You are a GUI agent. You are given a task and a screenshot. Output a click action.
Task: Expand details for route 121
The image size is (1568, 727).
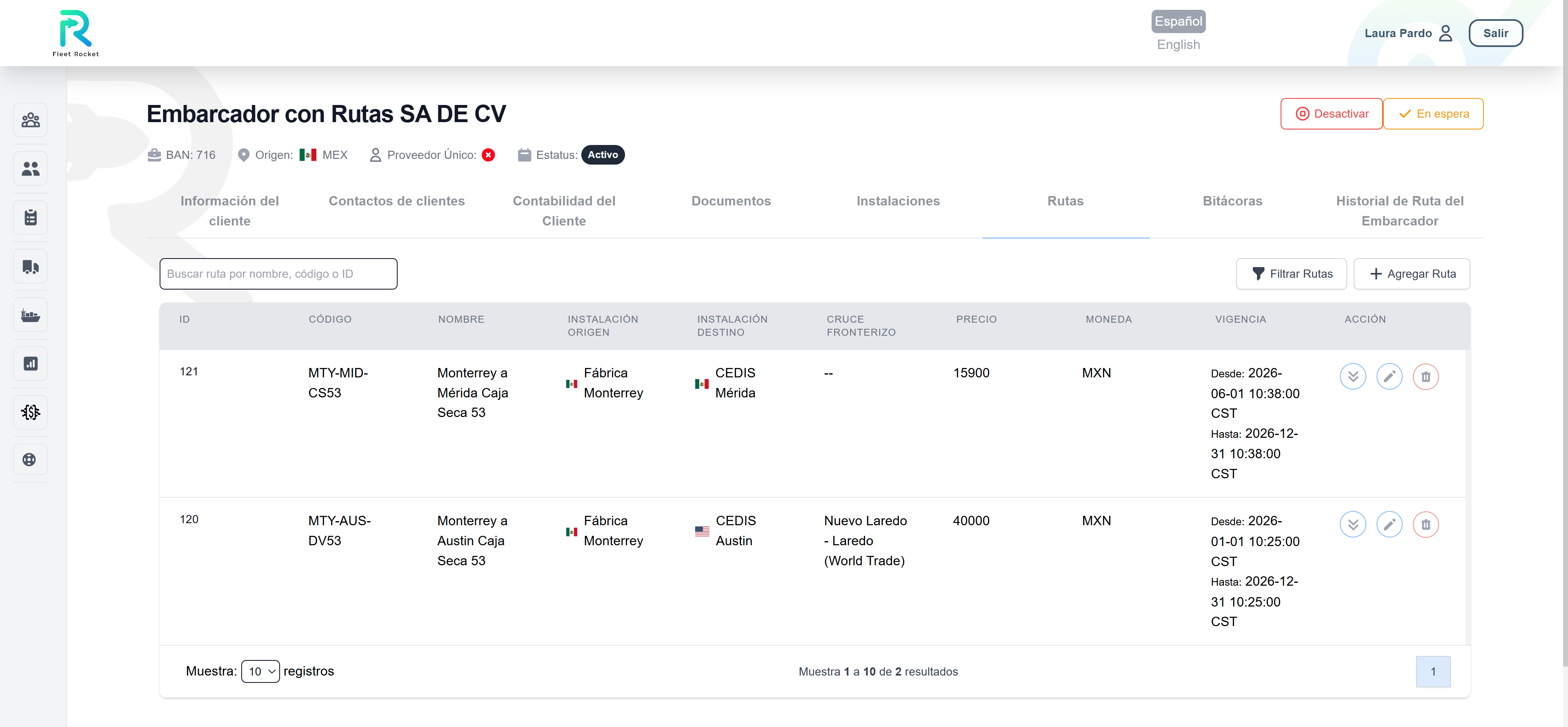coord(1352,377)
